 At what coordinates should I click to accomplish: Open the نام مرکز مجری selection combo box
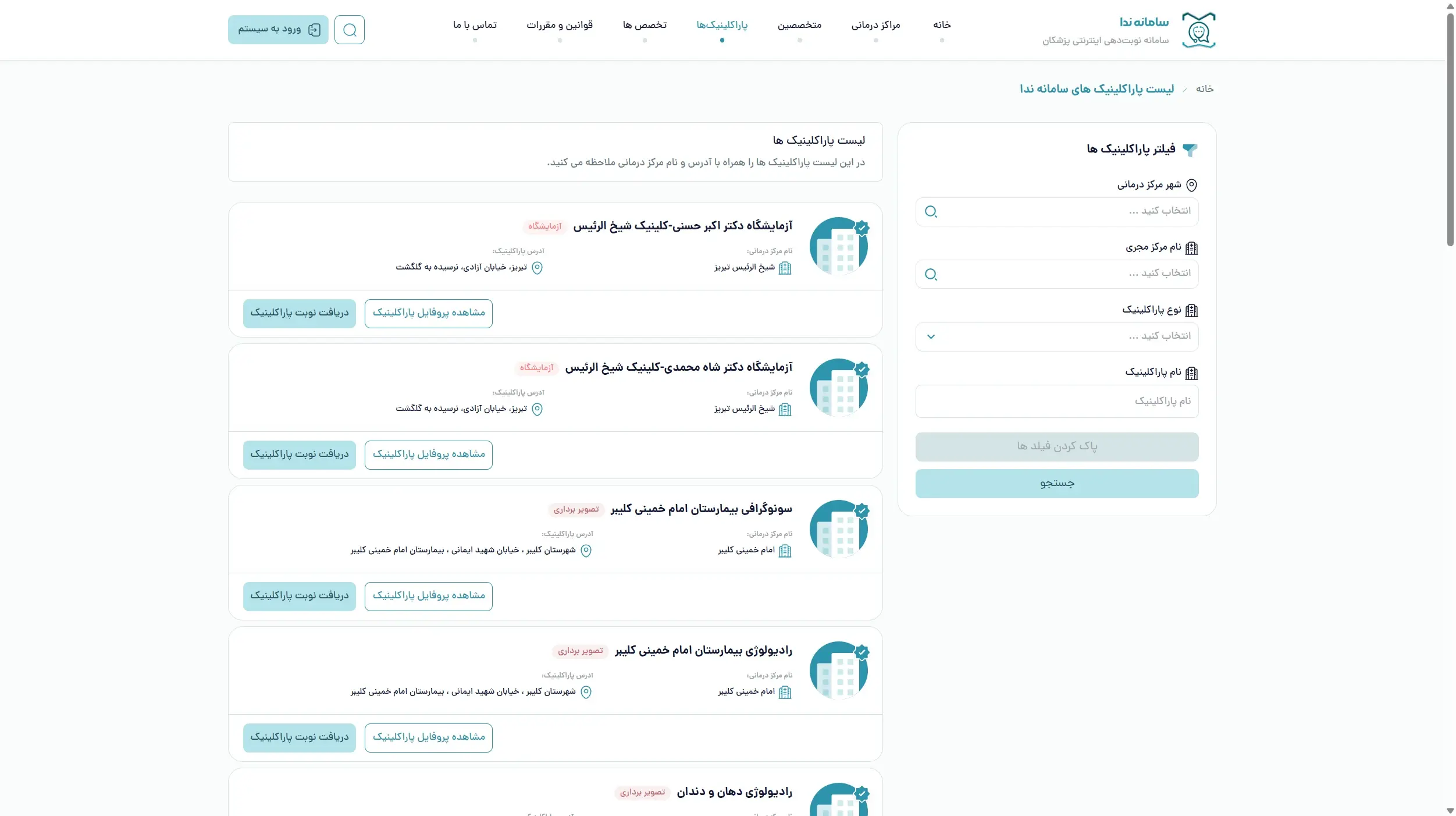coord(1056,274)
